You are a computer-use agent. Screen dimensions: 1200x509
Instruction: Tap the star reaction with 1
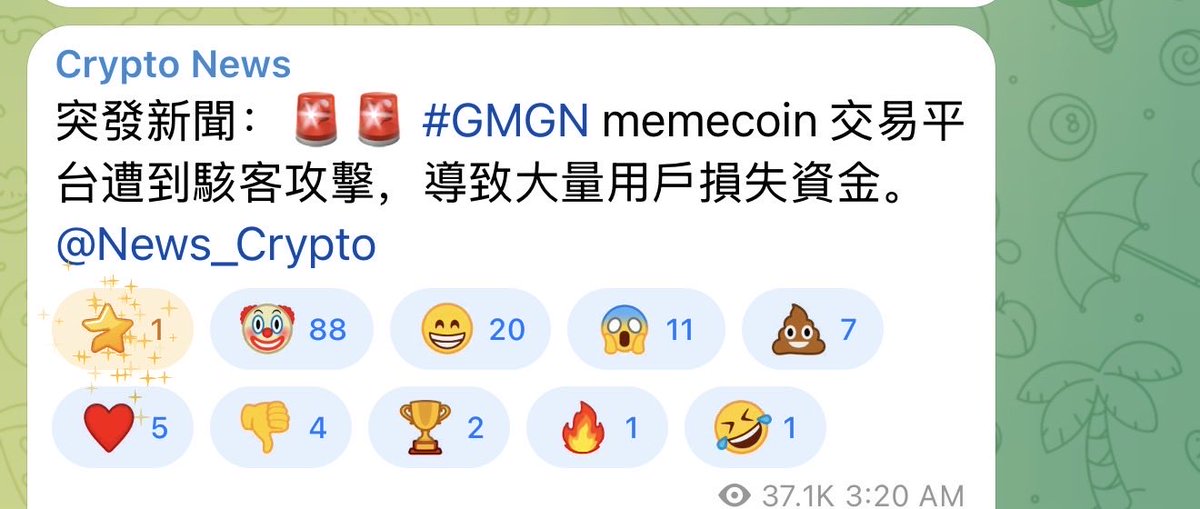122,330
